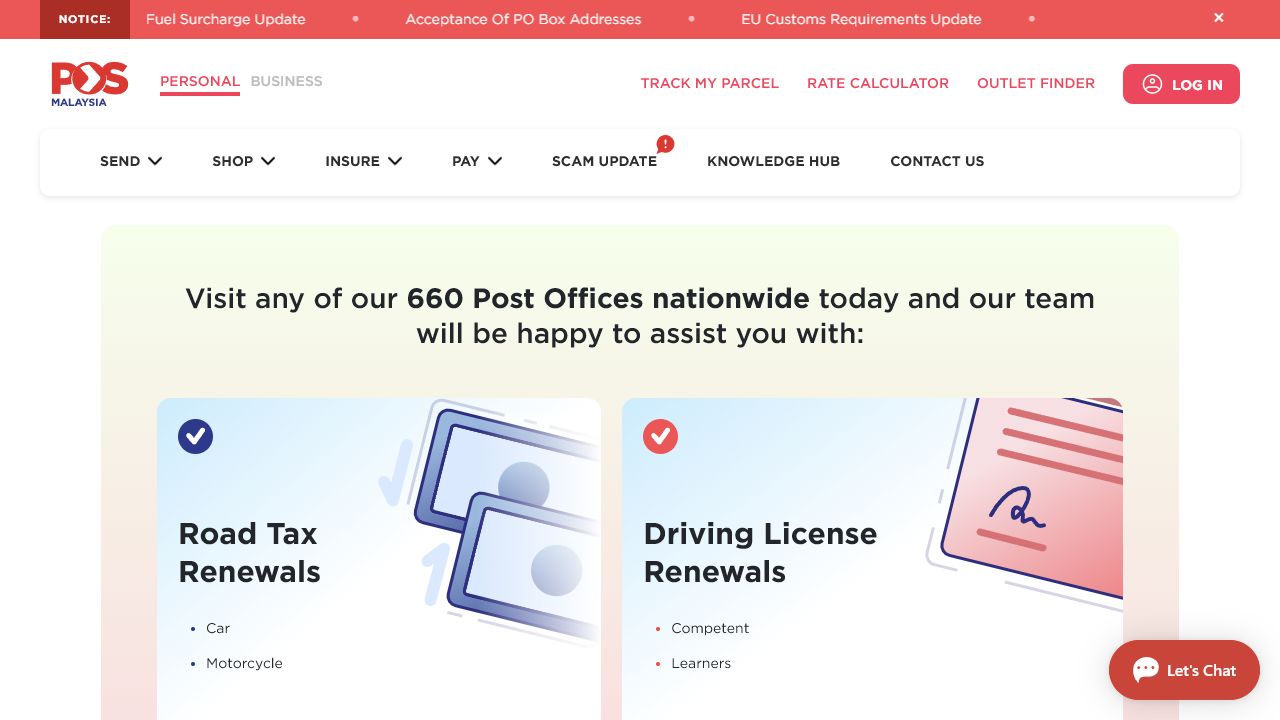Open the Rate Calculator
This screenshot has height=720, width=1280.
878,83
